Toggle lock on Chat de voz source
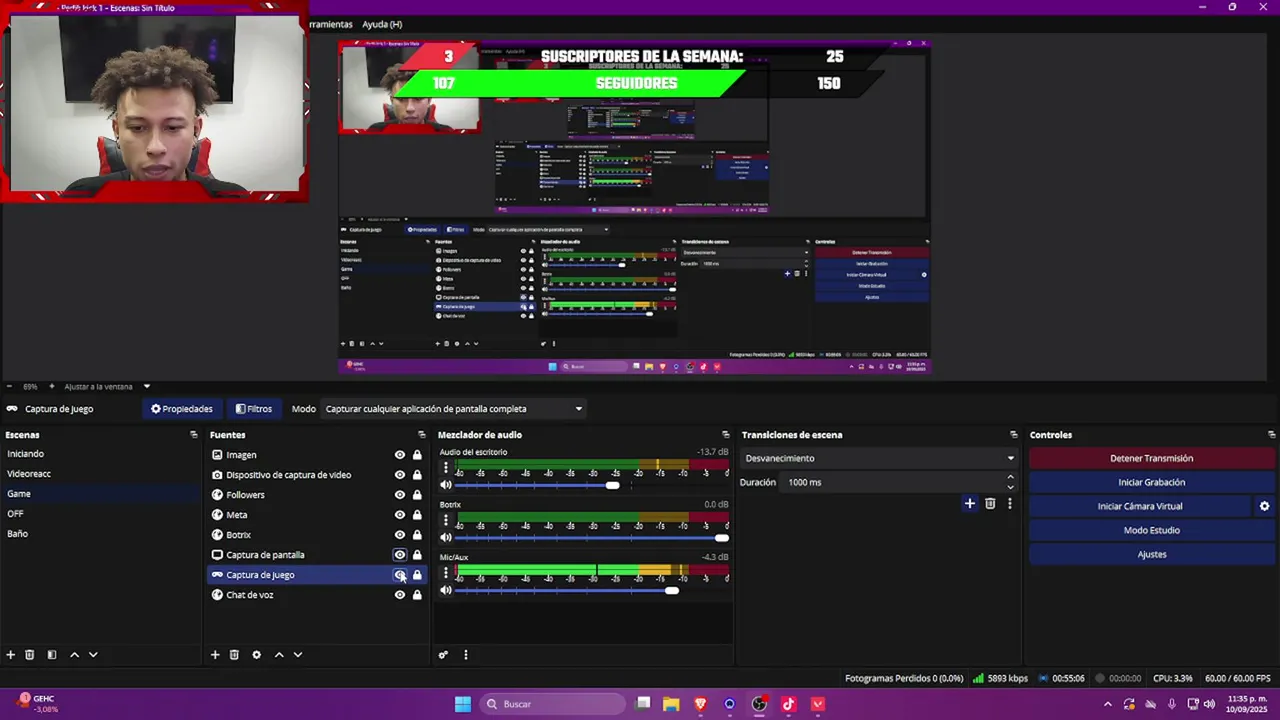Viewport: 1280px width, 720px height. click(x=417, y=595)
